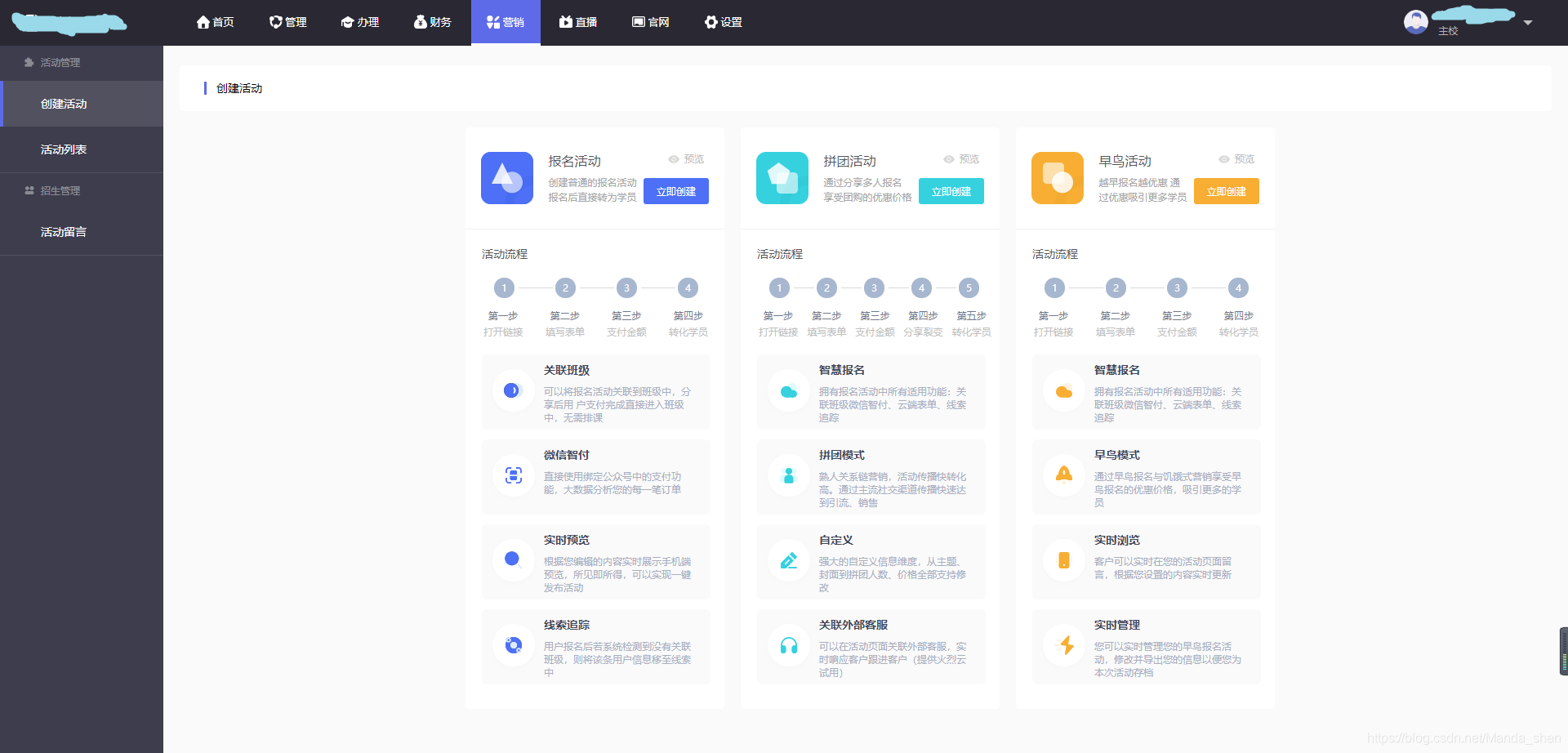Click the 实时管理 lightning bolt icon

coord(1064,645)
